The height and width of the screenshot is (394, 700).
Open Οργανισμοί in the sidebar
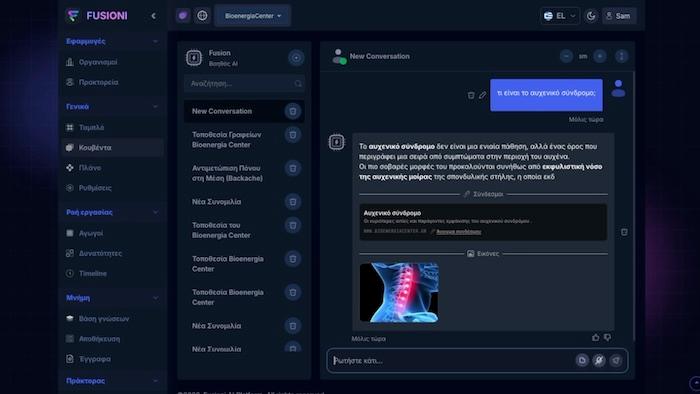click(x=112, y=62)
